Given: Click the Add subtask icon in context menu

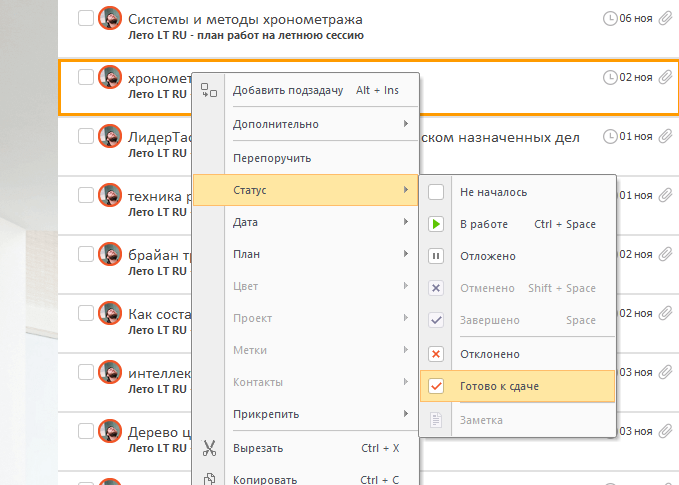Looking at the screenshot, I should point(209,90).
